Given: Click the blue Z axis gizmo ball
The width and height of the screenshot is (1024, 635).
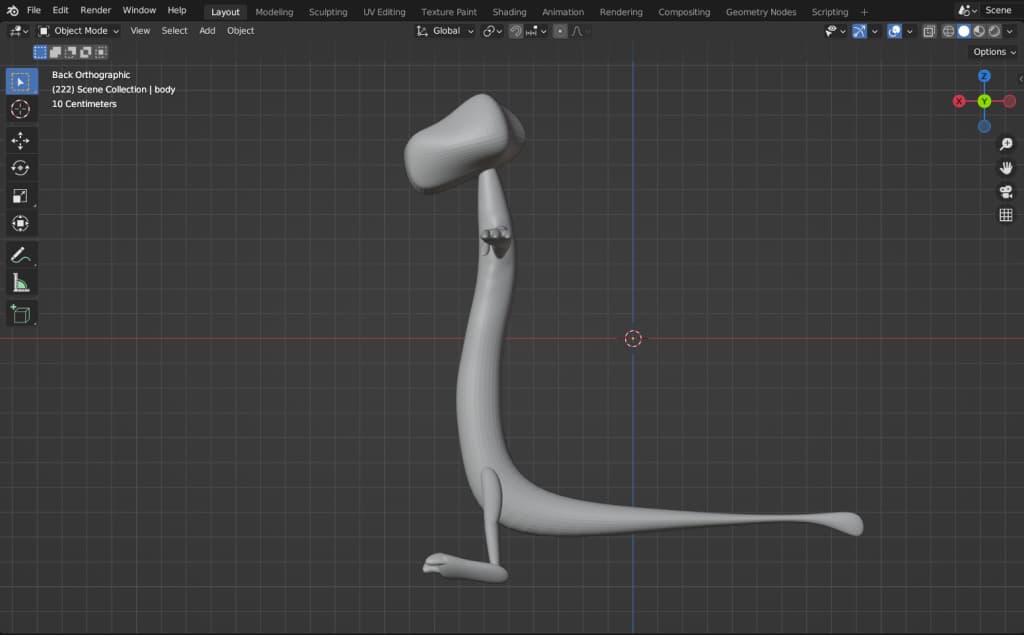Looking at the screenshot, I should pyautogui.click(x=984, y=76).
